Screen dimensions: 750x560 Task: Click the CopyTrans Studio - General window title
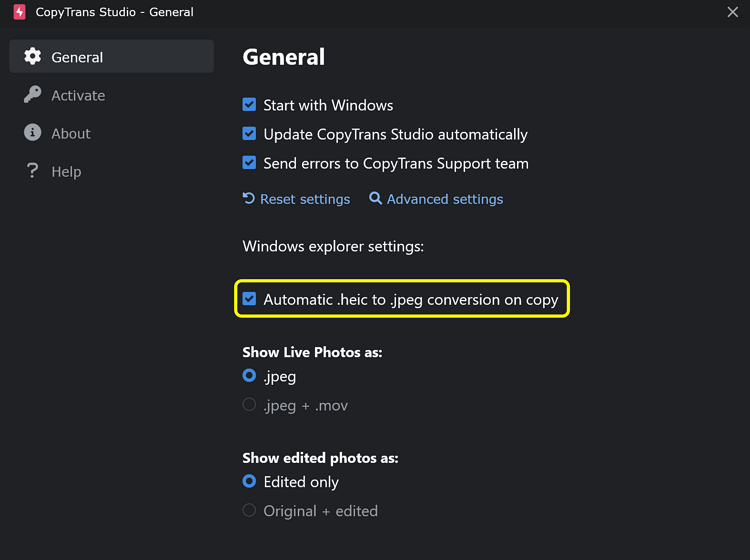(x=114, y=12)
